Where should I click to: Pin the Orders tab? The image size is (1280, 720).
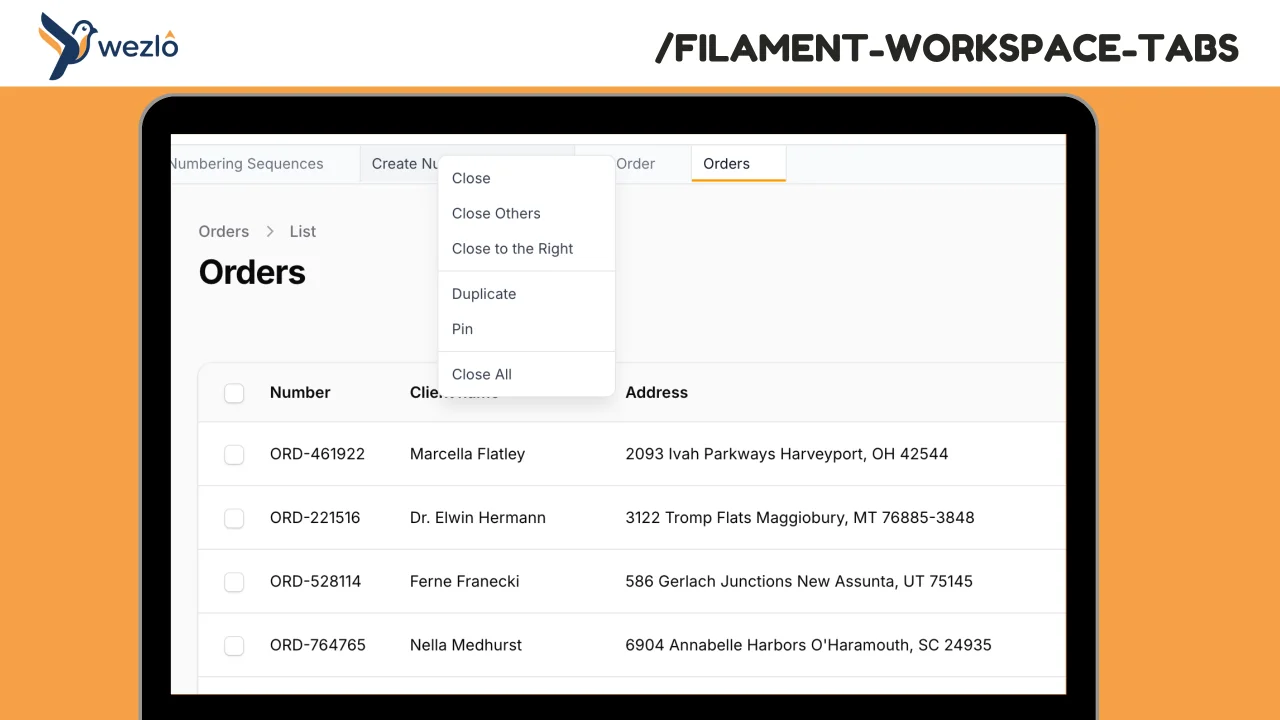point(462,328)
